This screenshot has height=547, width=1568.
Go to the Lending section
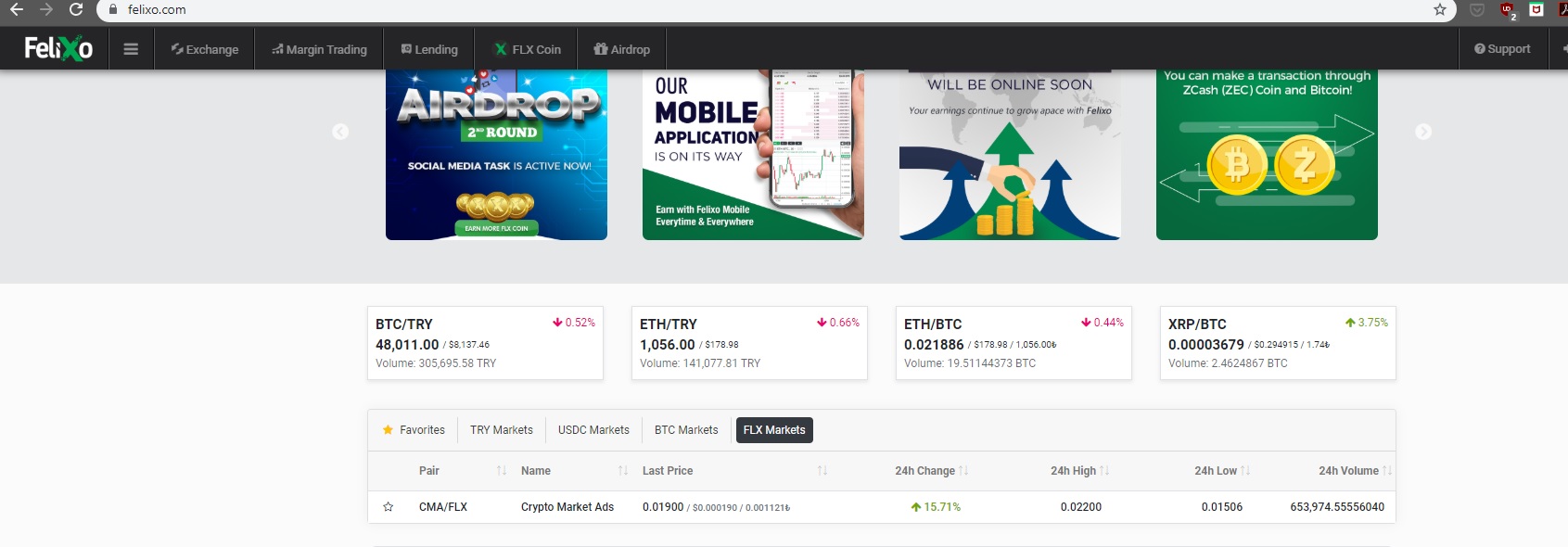pyautogui.click(x=429, y=49)
